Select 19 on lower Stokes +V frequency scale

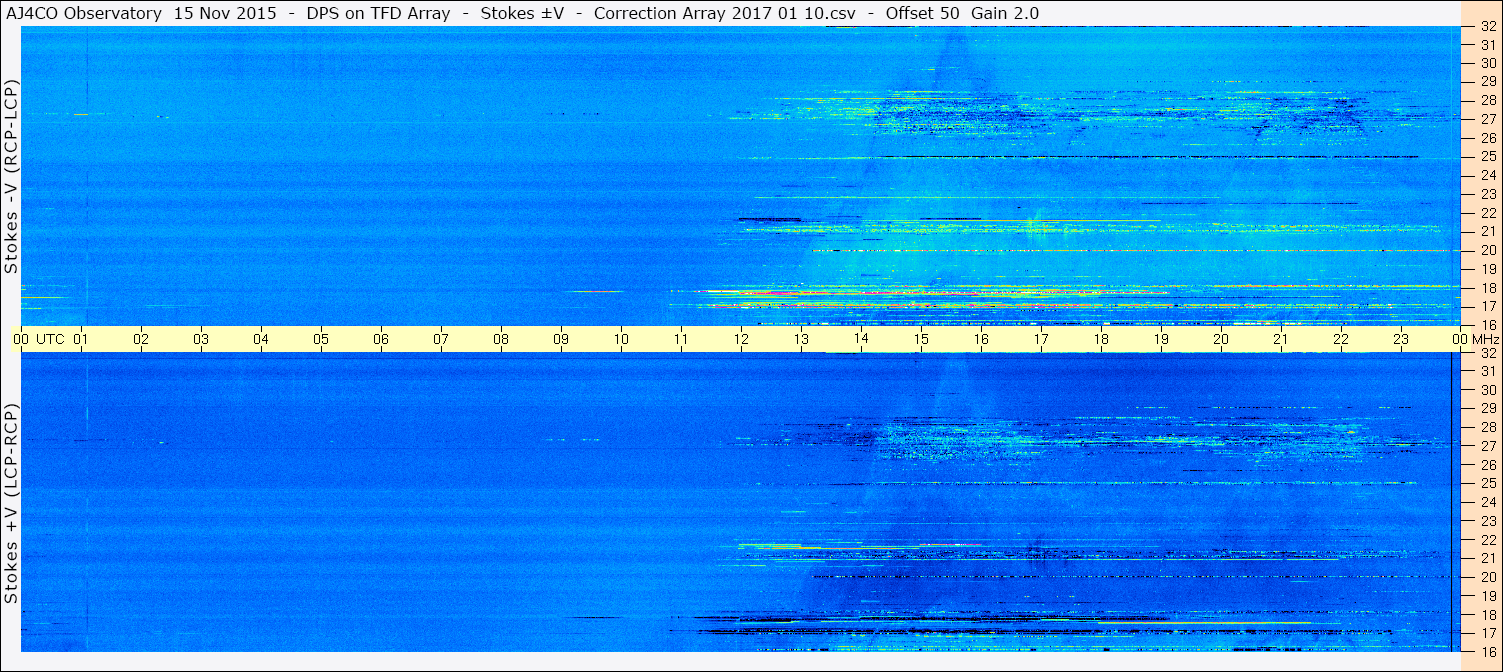(x=1487, y=595)
